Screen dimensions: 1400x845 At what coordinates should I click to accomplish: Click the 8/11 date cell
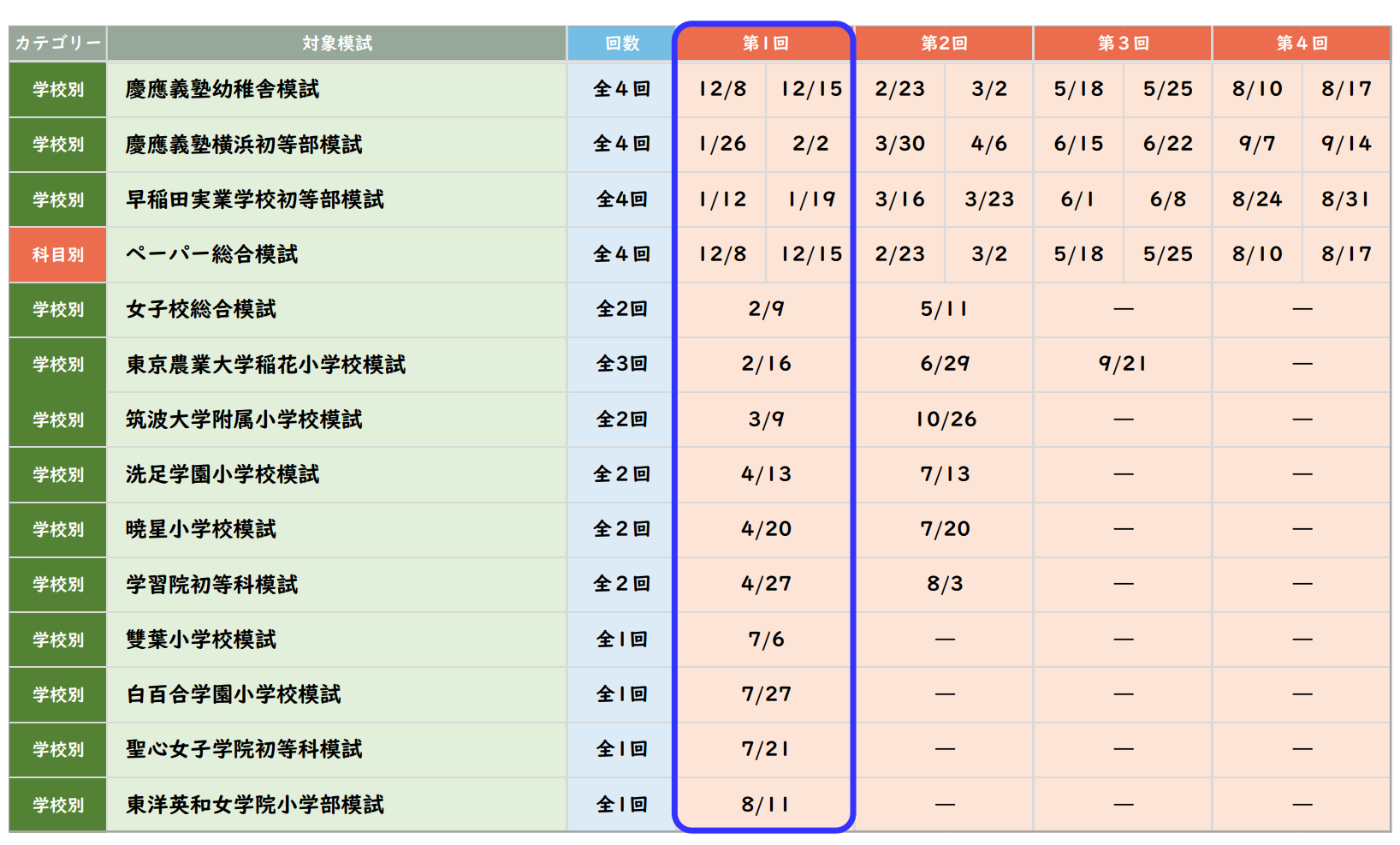point(766,805)
